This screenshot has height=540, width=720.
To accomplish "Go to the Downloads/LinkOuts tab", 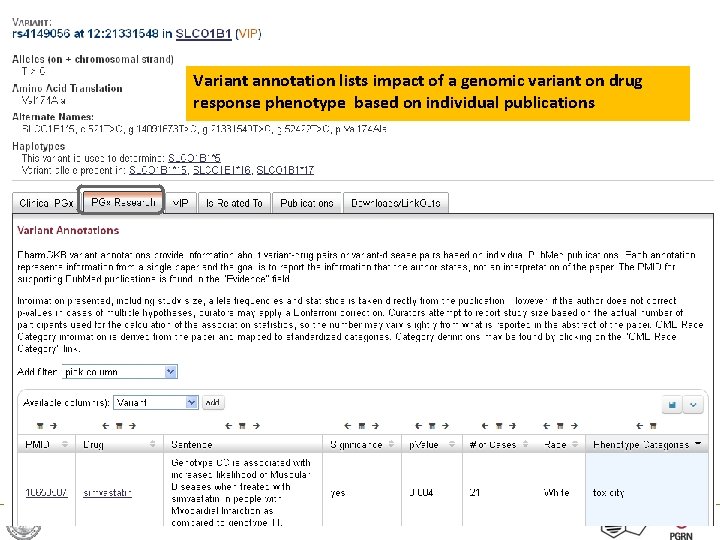I will click(x=396, y=203).
